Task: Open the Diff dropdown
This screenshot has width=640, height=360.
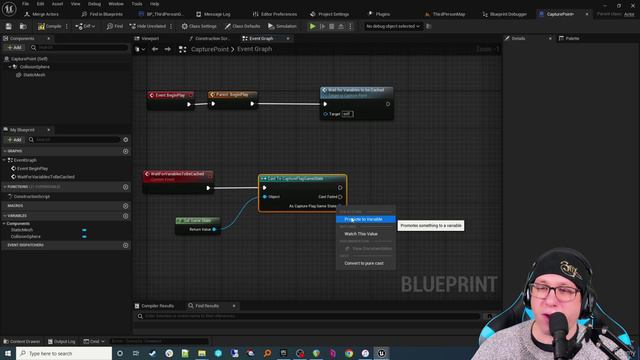Action: tap(85, 26)
